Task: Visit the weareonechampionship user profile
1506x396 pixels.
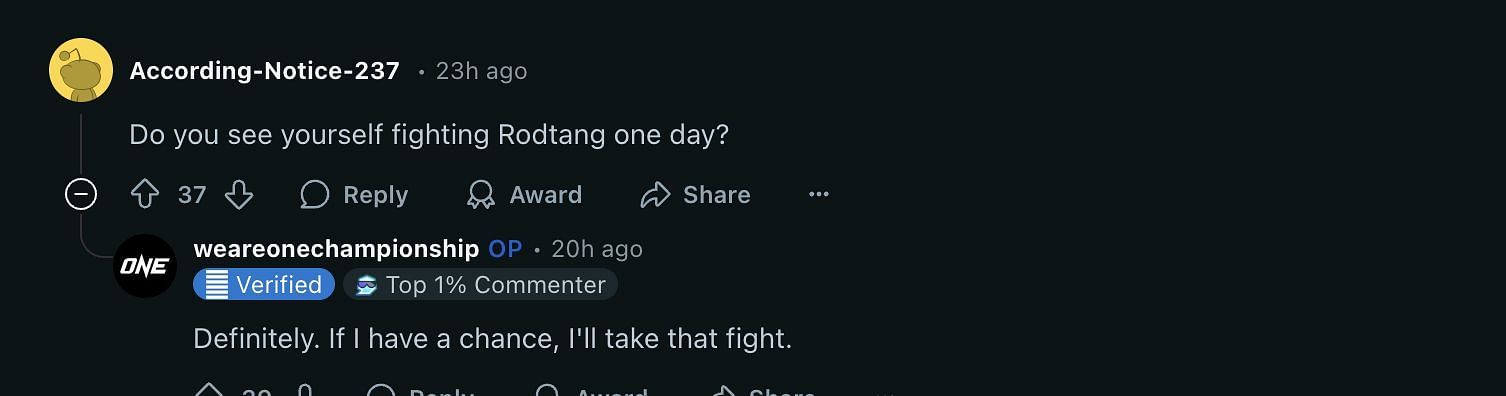Action: pyautogui.click(x=336, y=248)
